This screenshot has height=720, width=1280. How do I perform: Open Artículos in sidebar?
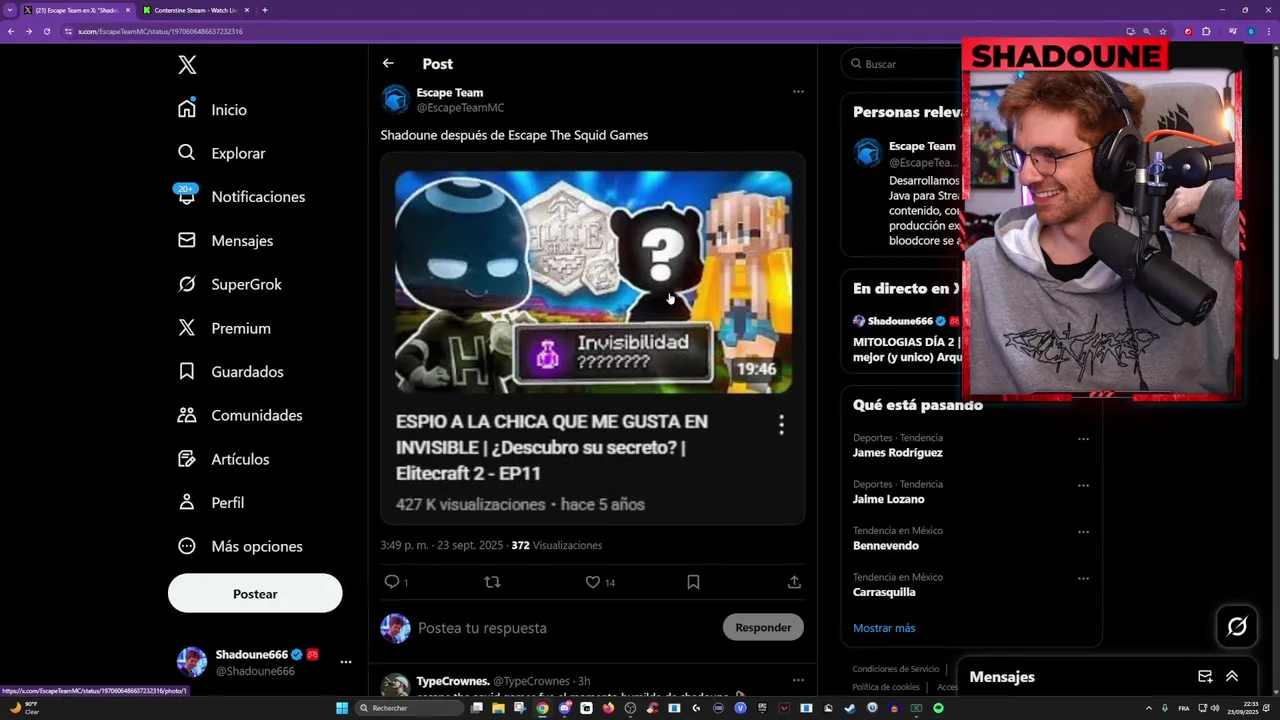[x=223, y=459]
